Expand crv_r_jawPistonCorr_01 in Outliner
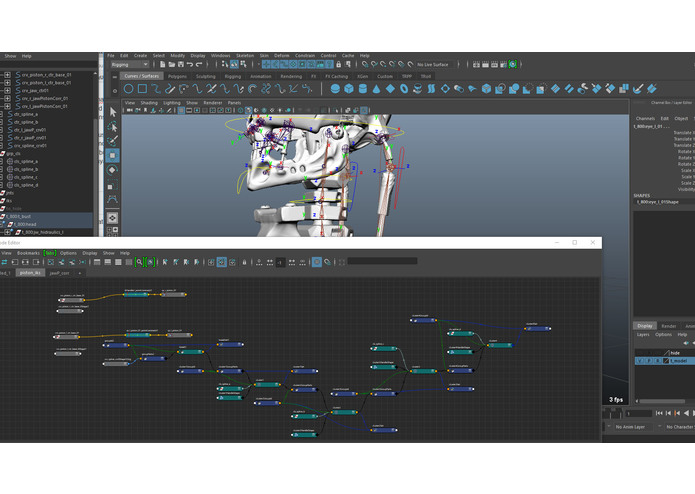 point(8,98)
